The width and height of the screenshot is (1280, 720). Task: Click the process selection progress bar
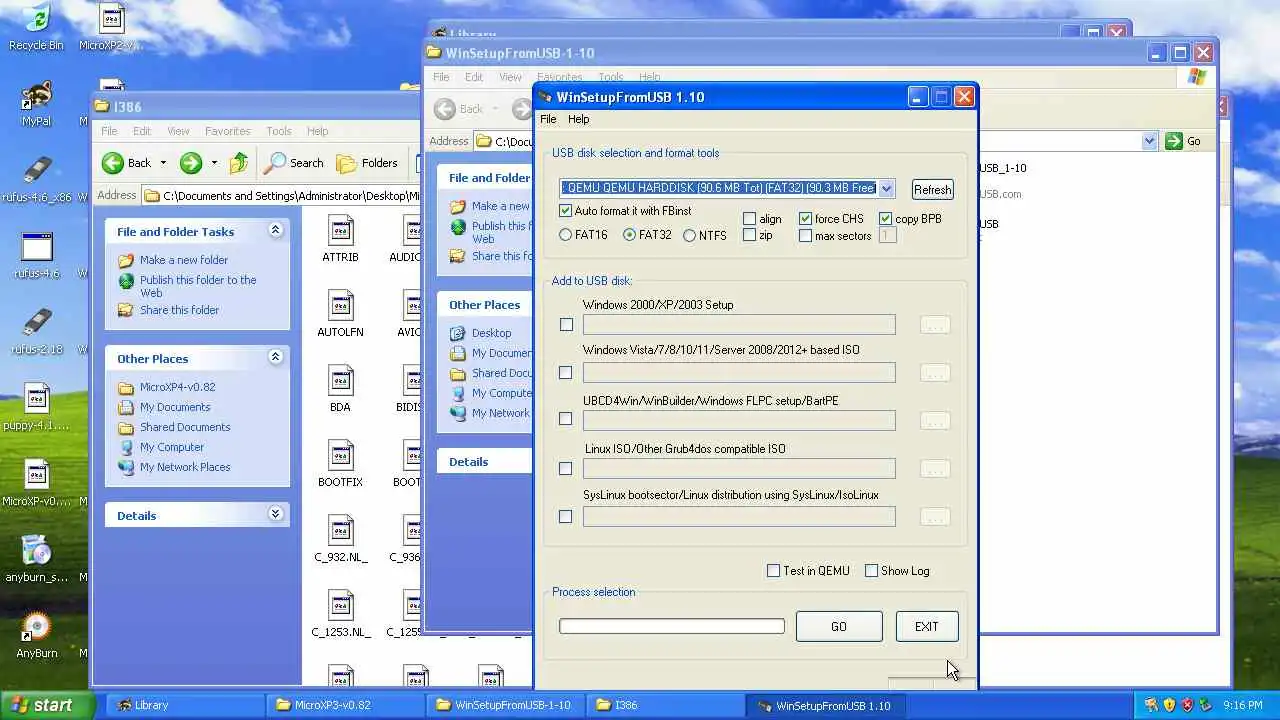point(672,626)
